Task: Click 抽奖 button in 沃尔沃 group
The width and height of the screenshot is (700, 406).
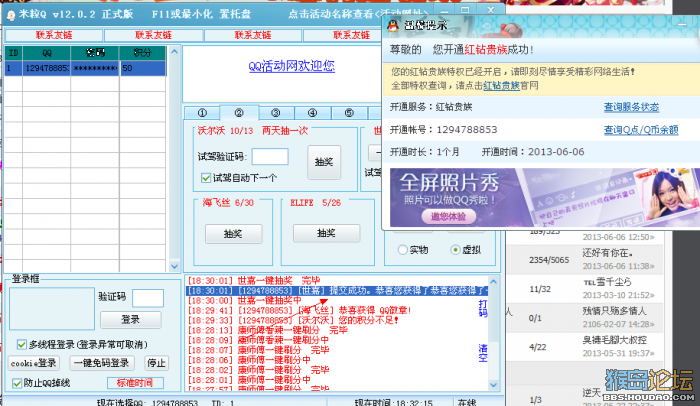Action: [x=324, y=162]
